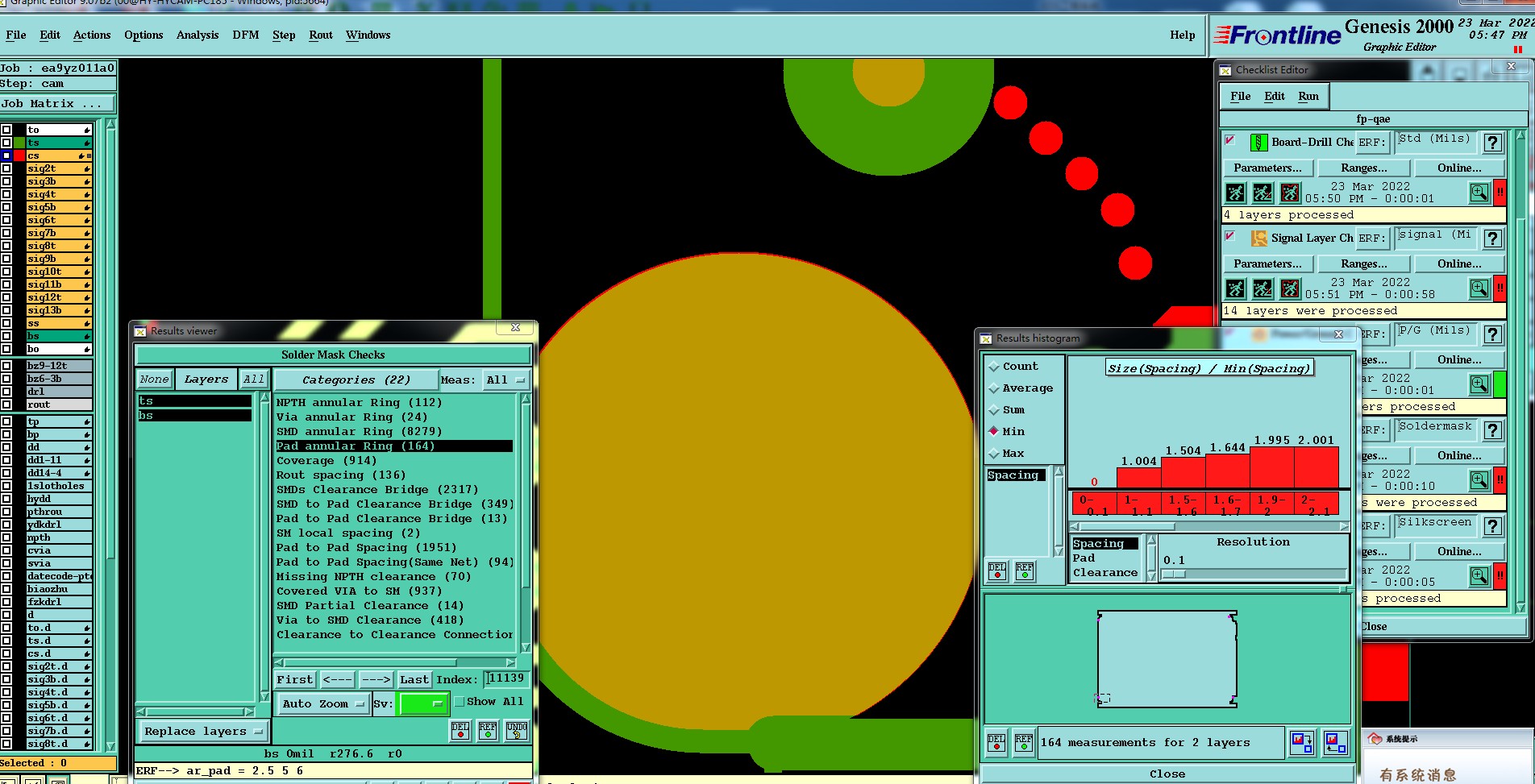Click Signal Layer check orange icon
The image size is (1535, 784).
(x=1258, y=239)
